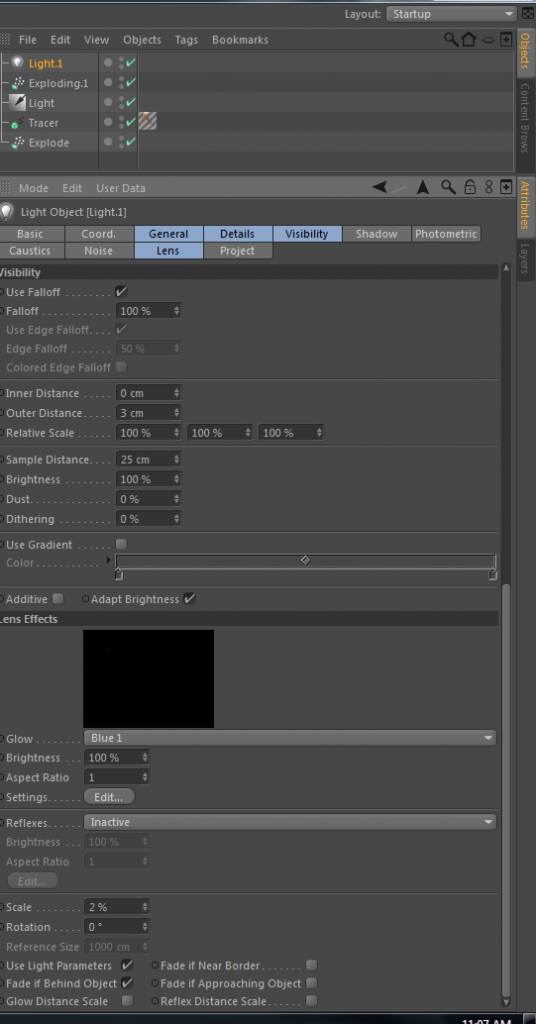Viewport: 536px width, 1024px height.
Task: Click the Glow settings Edit button
Action: coord(109,797)
